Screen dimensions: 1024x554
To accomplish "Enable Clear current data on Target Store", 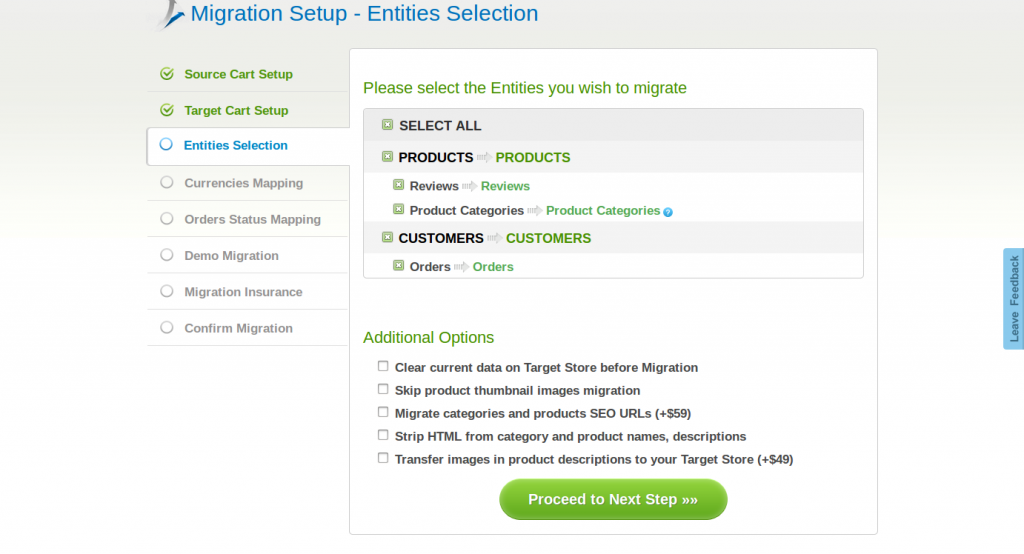I will click(383, 367).
